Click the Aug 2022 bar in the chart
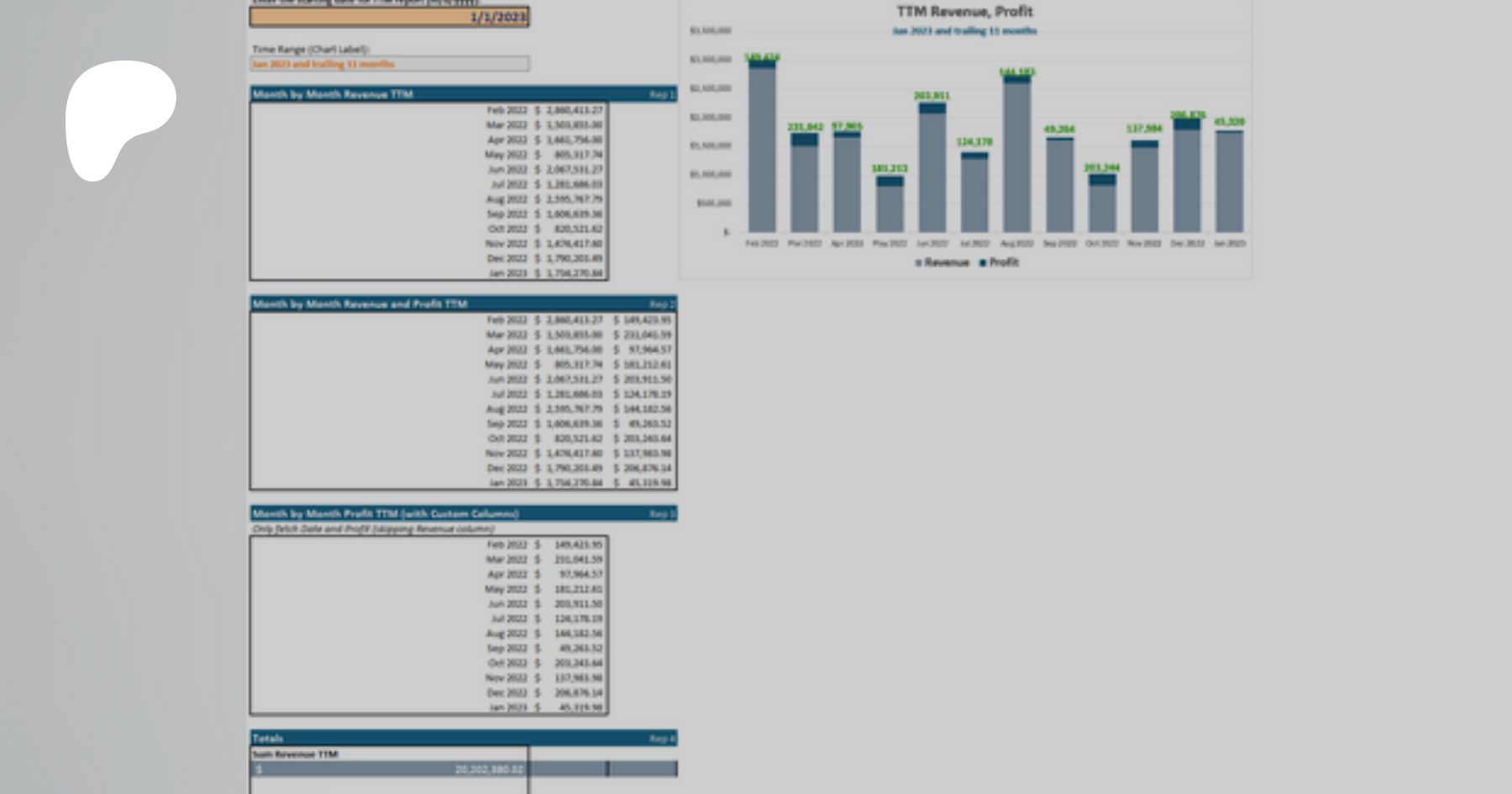Viewport: 1512px width, 794px height. [1016, 157]
